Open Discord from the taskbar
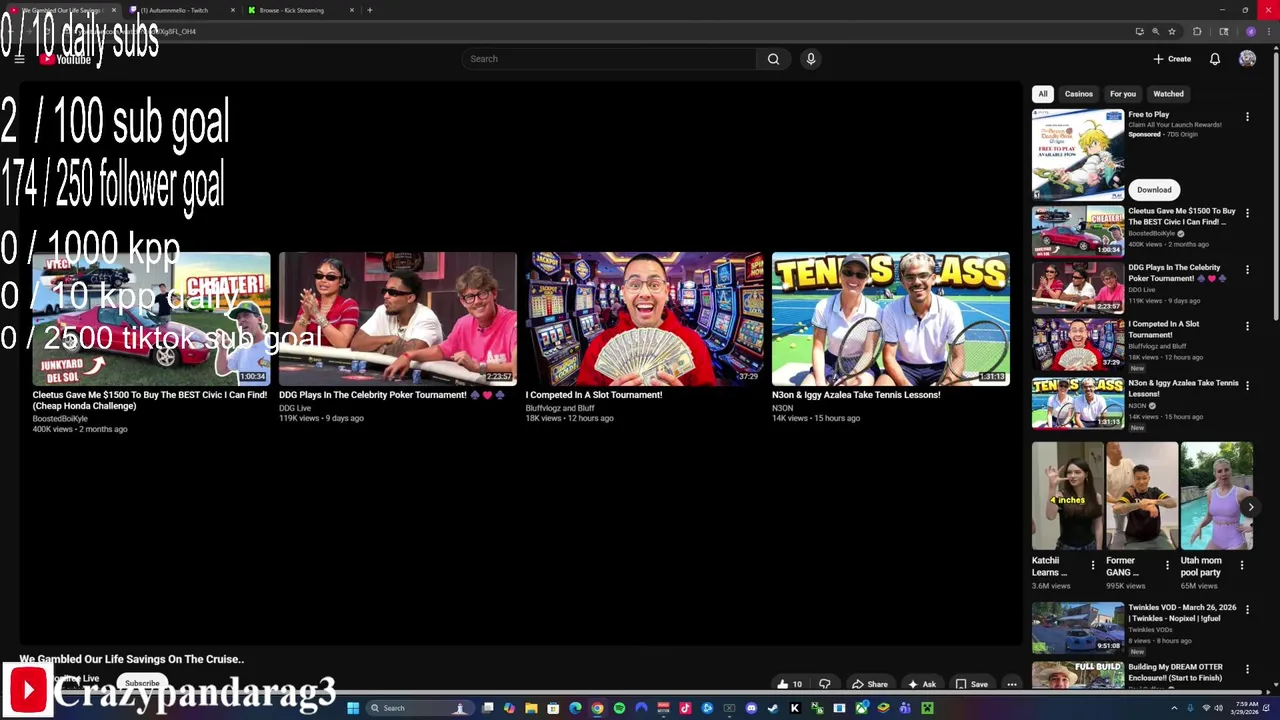Viewport: 1280px width, 720px height. click(751, 708)
